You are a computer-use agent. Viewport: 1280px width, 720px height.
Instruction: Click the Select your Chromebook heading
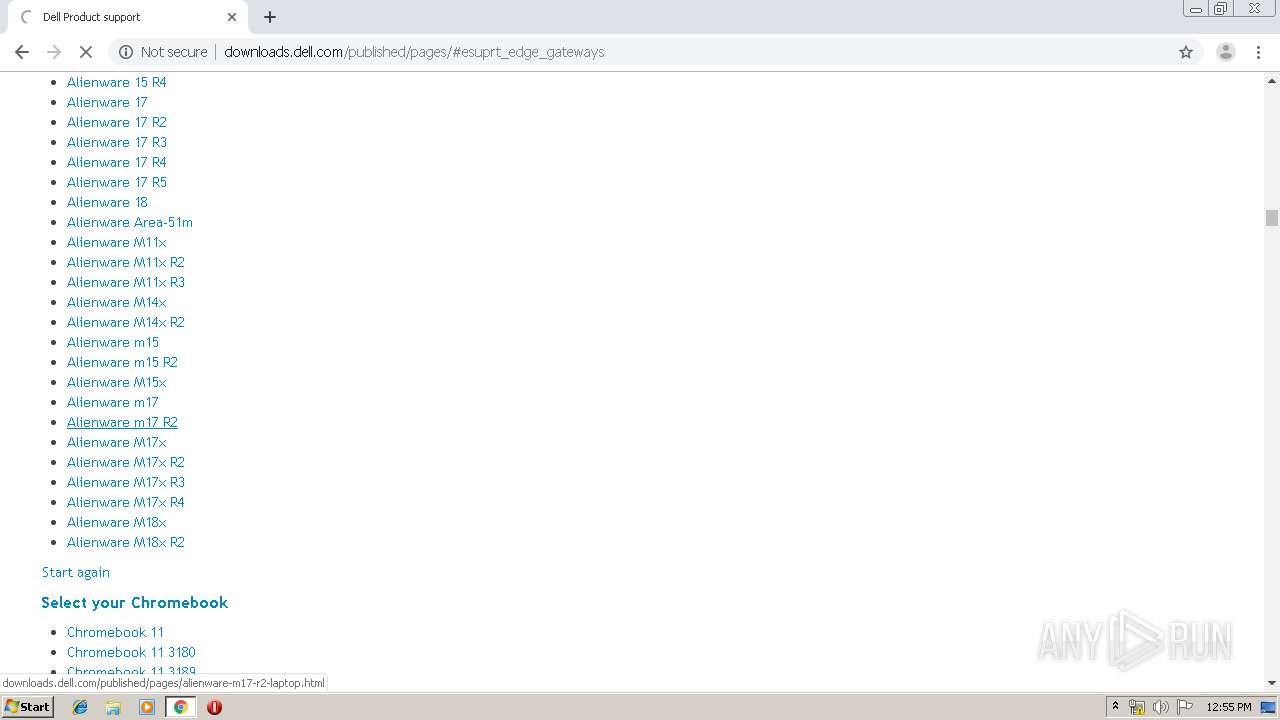pyautogui.click(x=135, y=602)
